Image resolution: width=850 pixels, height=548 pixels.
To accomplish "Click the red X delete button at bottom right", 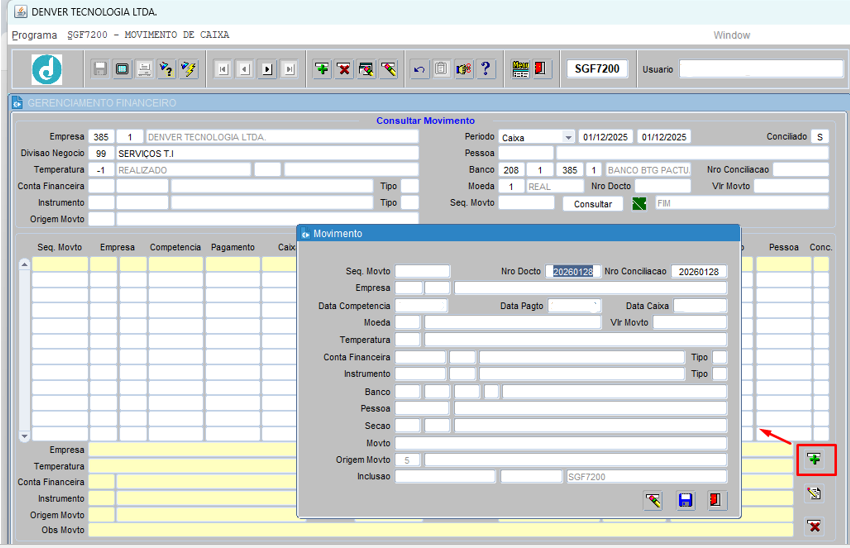I will (815, 526).
